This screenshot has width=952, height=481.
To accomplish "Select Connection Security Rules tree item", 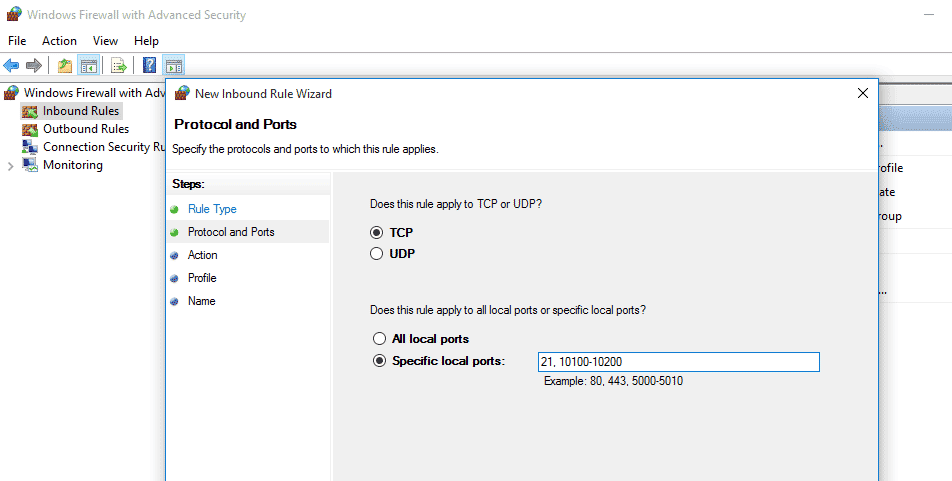I will click(x=104, y=147).
